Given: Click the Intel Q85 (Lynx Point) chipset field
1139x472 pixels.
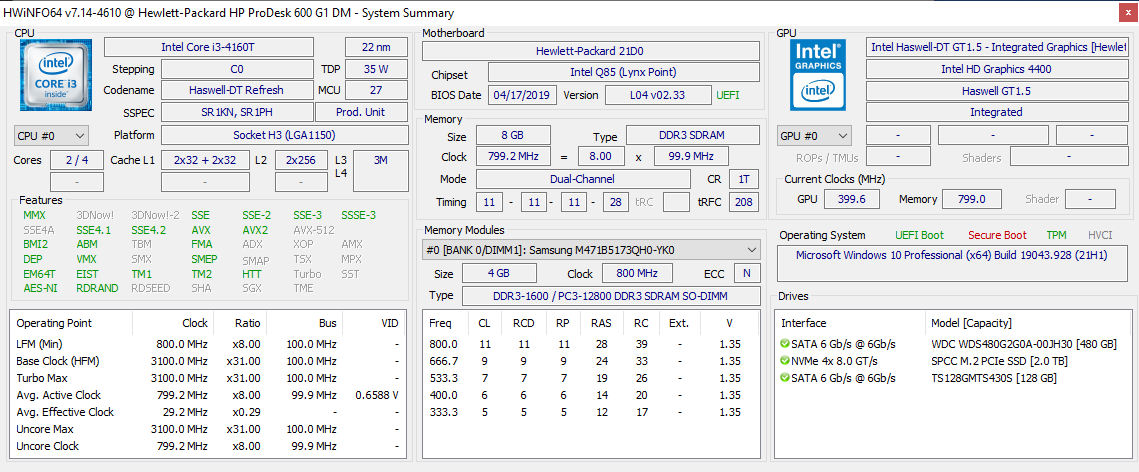Looking at the screenshot, I should click(x=625, y=72).
